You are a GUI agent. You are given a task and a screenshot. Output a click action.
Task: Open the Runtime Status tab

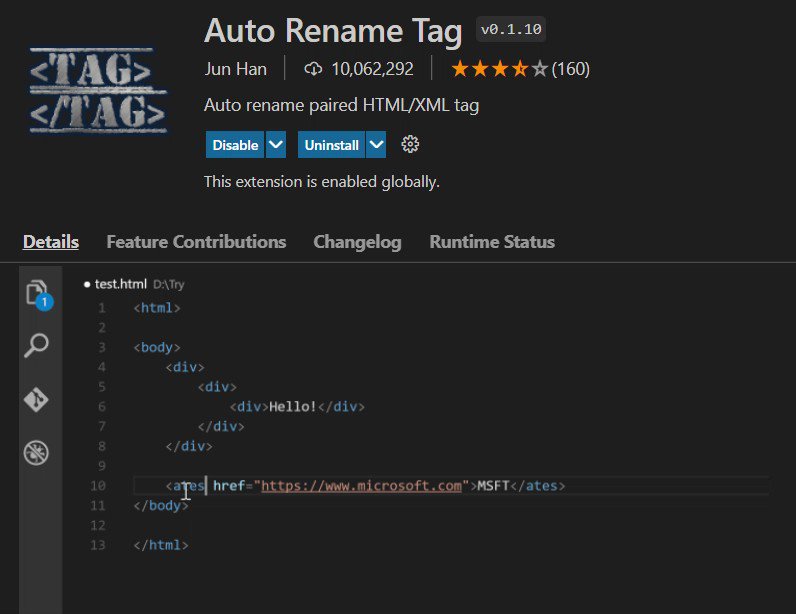pyautogui.click(x=492, y=242)
